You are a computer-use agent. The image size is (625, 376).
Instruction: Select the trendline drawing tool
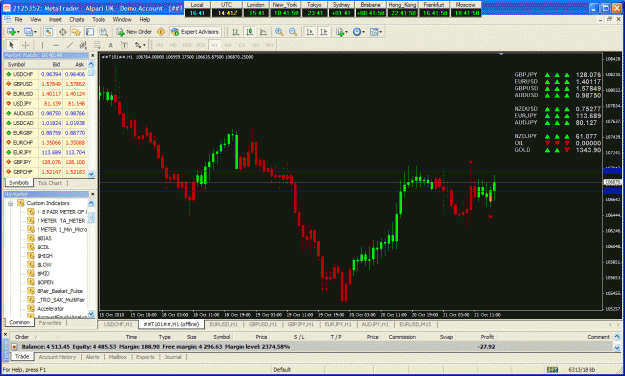coord(70,45)
